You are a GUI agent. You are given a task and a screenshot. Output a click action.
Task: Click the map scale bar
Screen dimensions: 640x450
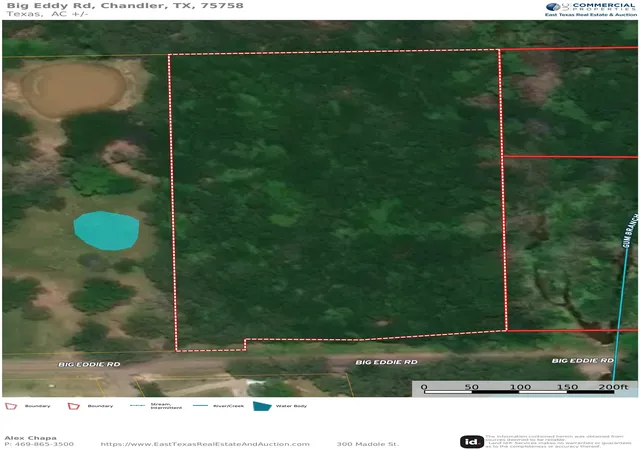(519, 392)
